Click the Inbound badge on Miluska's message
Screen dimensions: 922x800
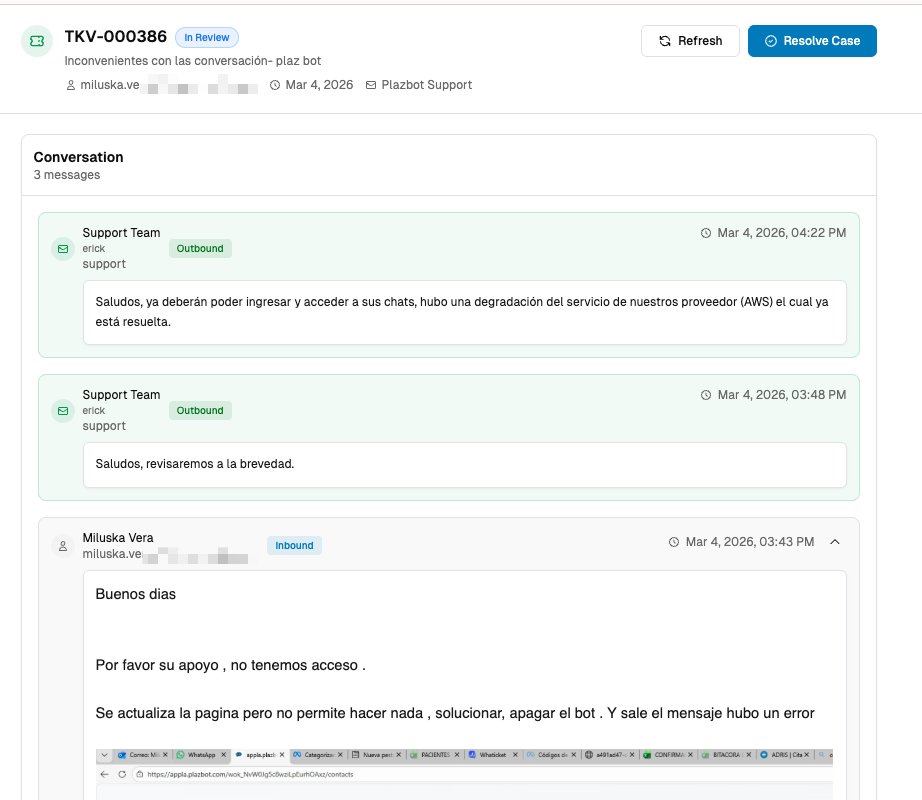click(294, 545)
